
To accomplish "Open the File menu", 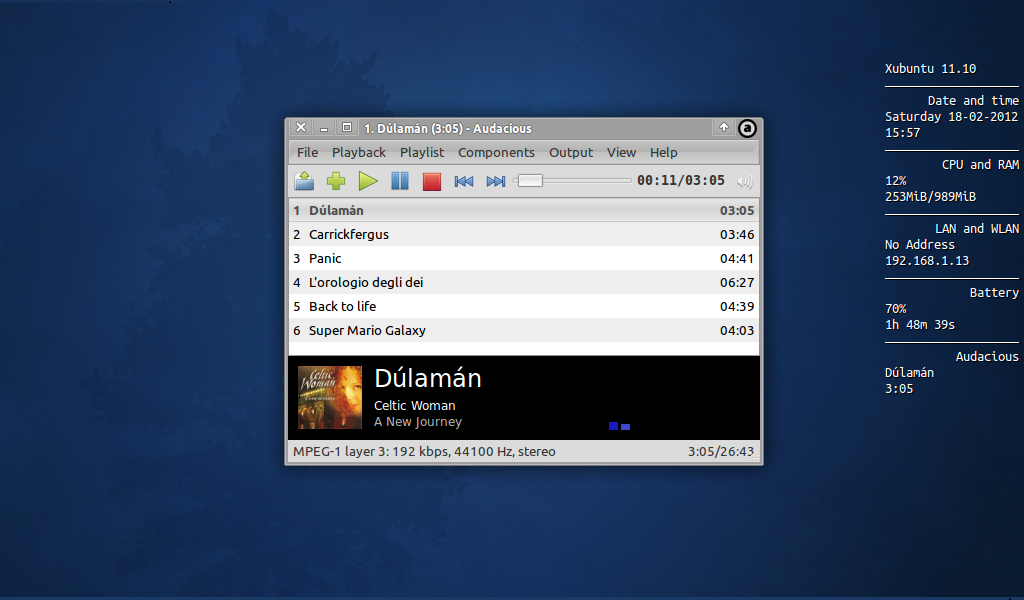I will coord(308,152).
